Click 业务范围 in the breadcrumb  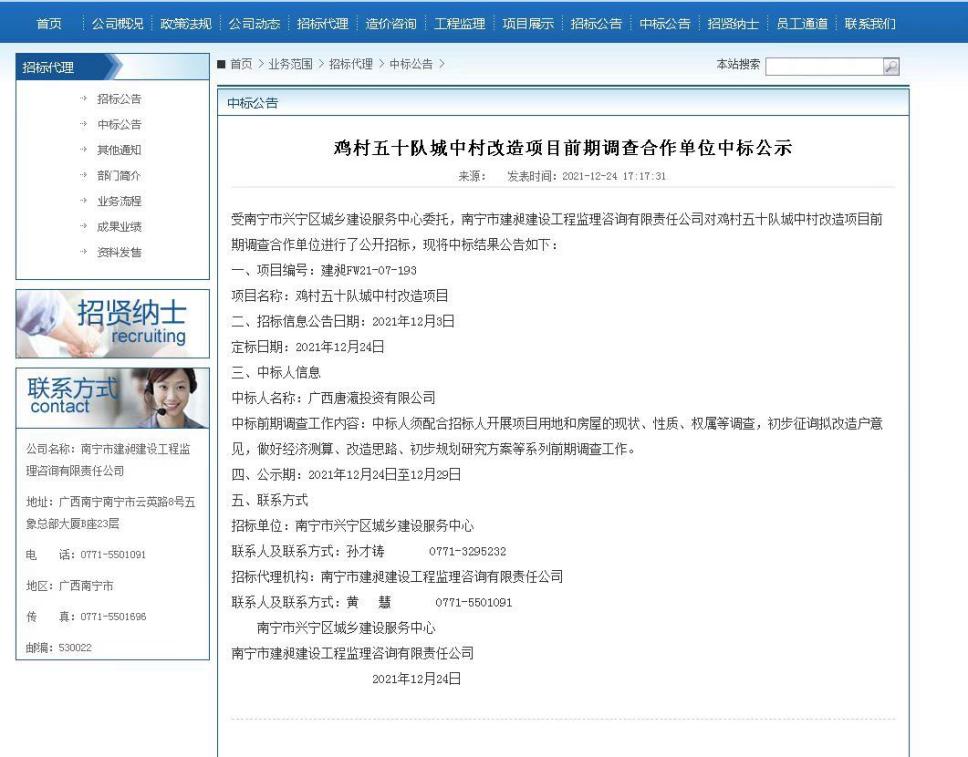tap(292, 64)
